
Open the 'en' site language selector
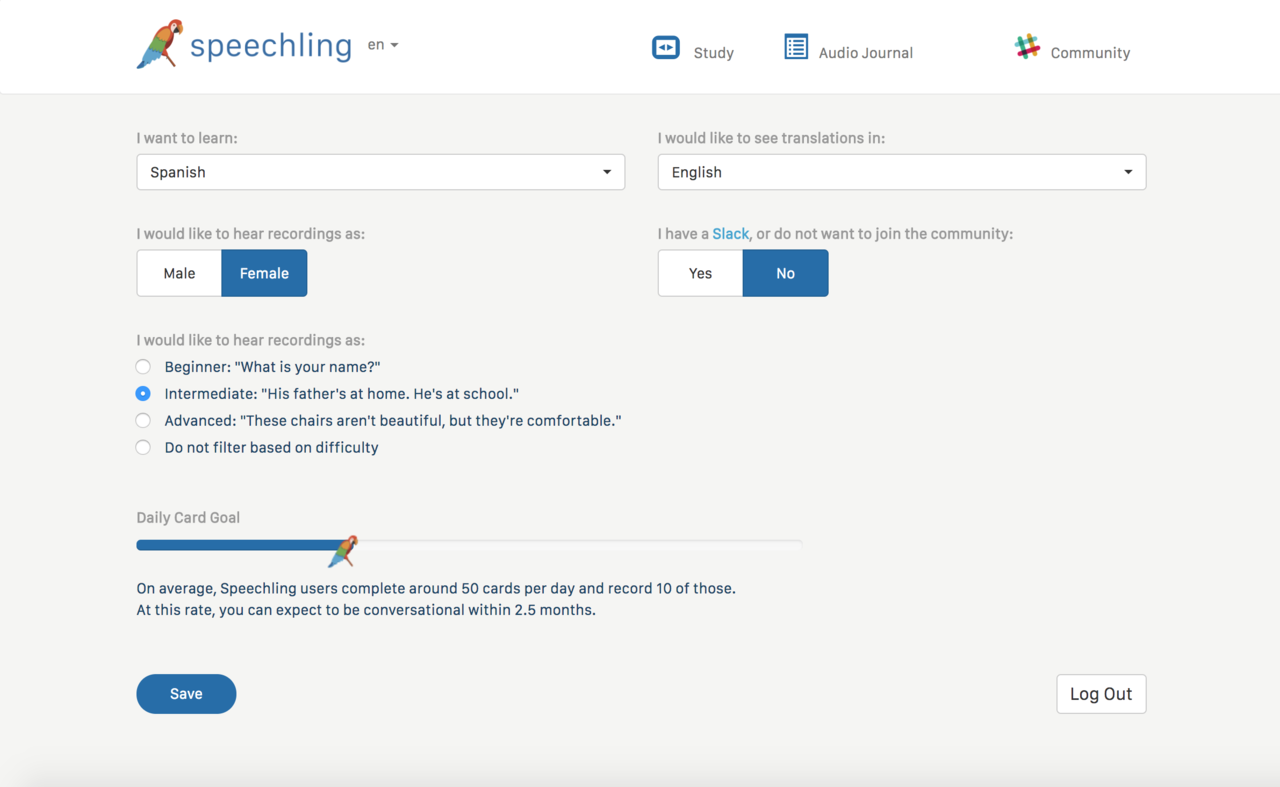pos(383,45)
